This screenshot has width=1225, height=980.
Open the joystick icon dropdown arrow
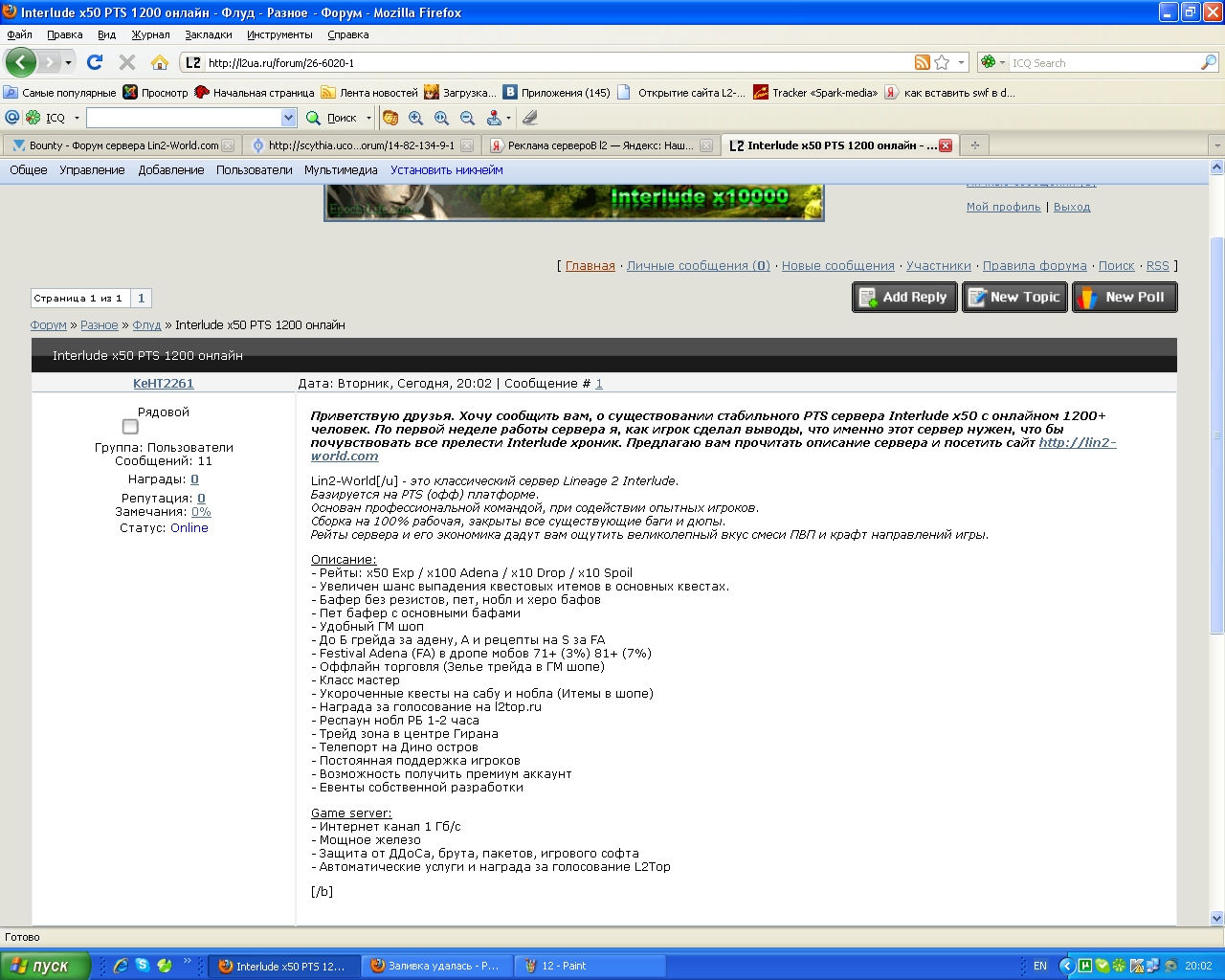[508, 119]
